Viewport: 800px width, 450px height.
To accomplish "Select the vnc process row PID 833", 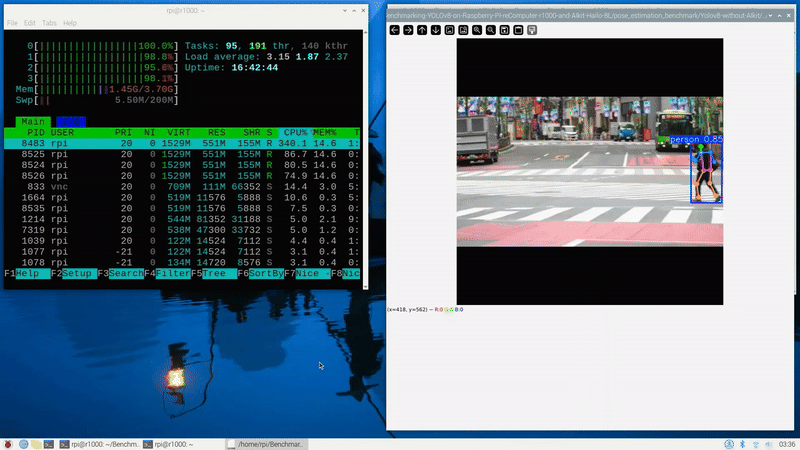I will (x=182, y=187).
